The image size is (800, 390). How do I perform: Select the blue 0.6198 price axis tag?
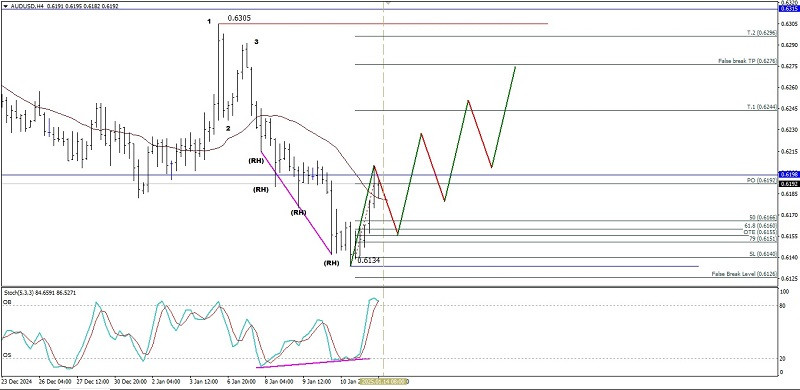(x=788, y=175)
